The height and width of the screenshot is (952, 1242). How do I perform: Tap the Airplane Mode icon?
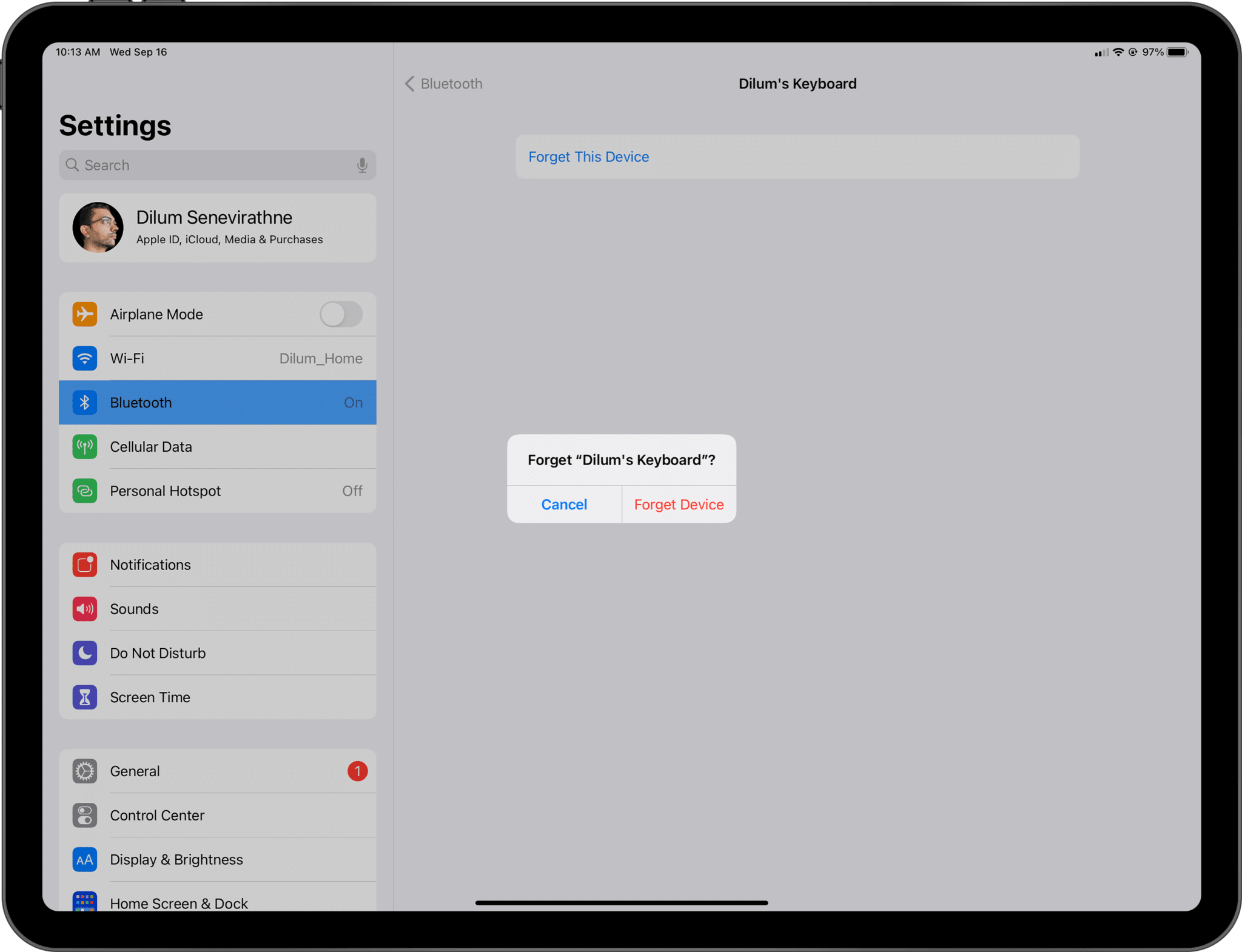tap(84, 314)
